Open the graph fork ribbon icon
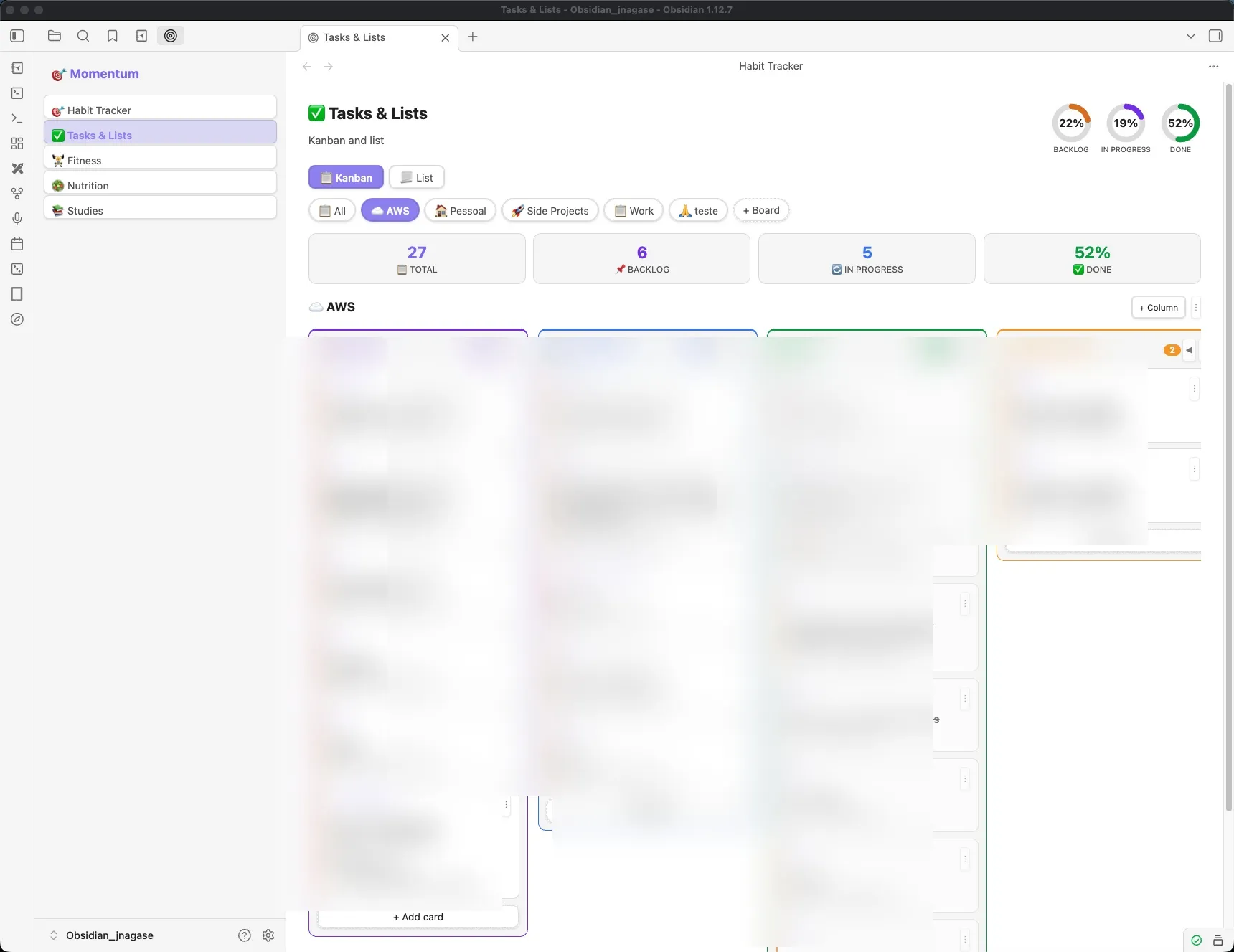The image size is (1234, 952). (x=17, y=194)
